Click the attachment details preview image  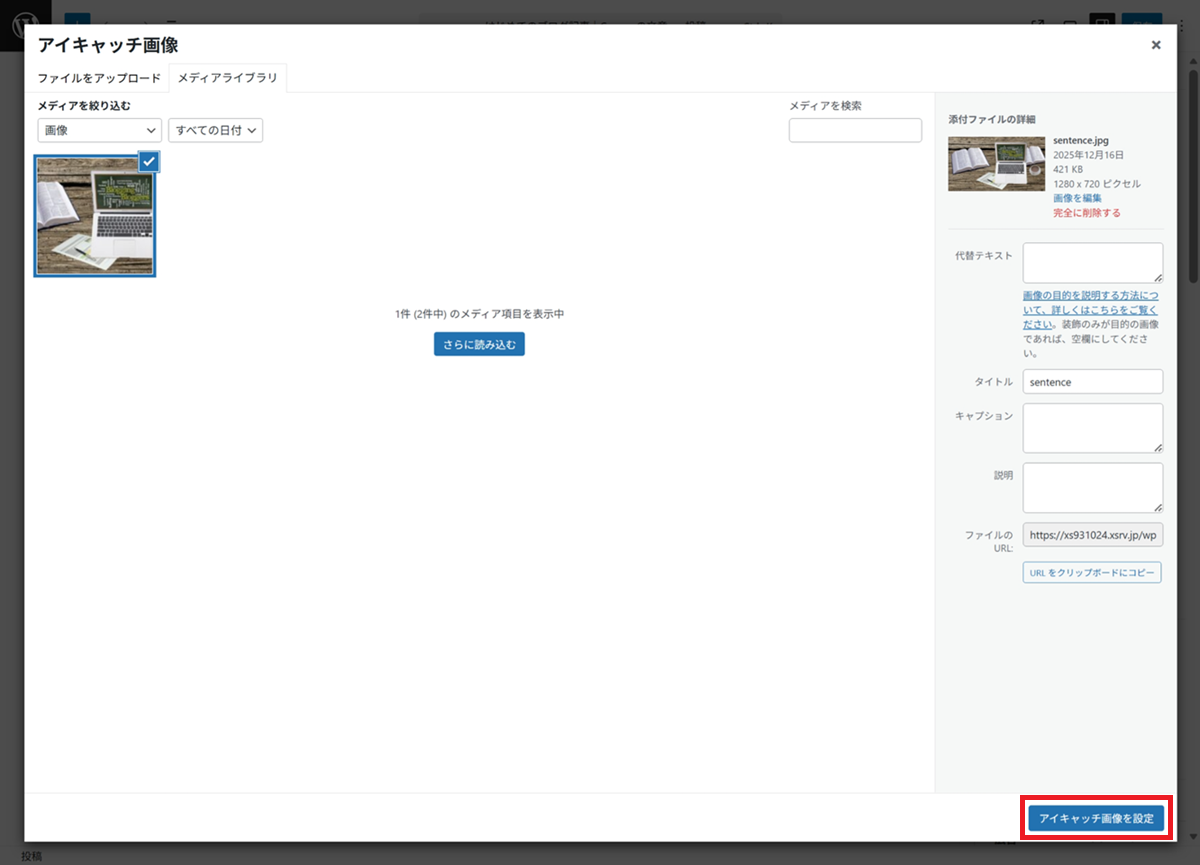click(995, 164)
